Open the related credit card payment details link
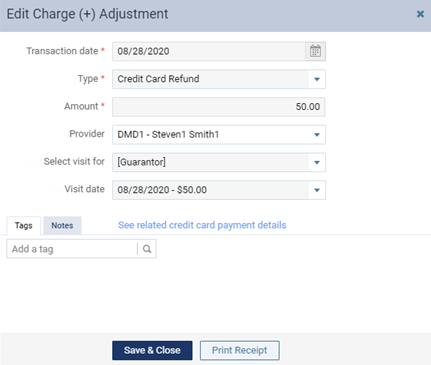Screen dimensions: 431x365 click(x=202, y=225)
